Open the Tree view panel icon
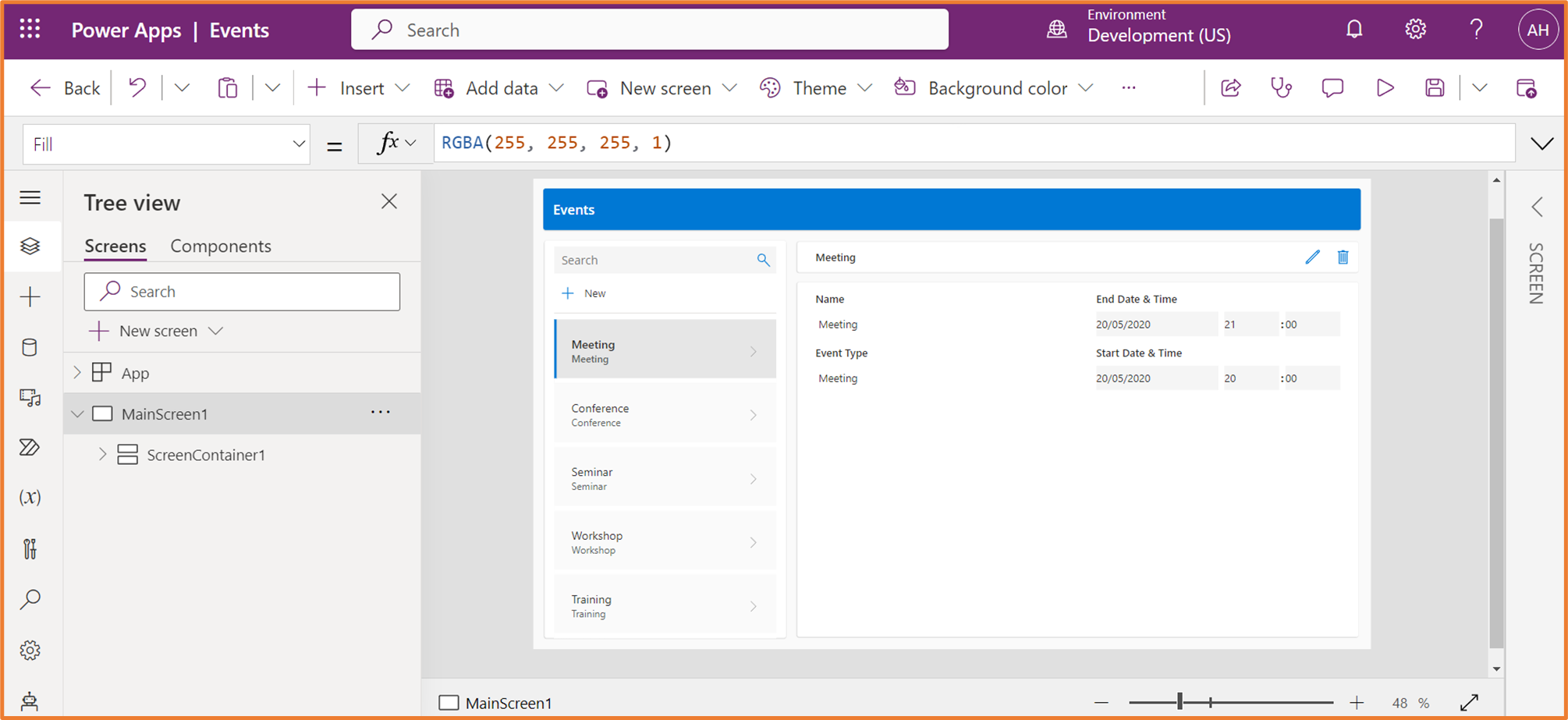 pyautogui.click(x=30, y=246)
